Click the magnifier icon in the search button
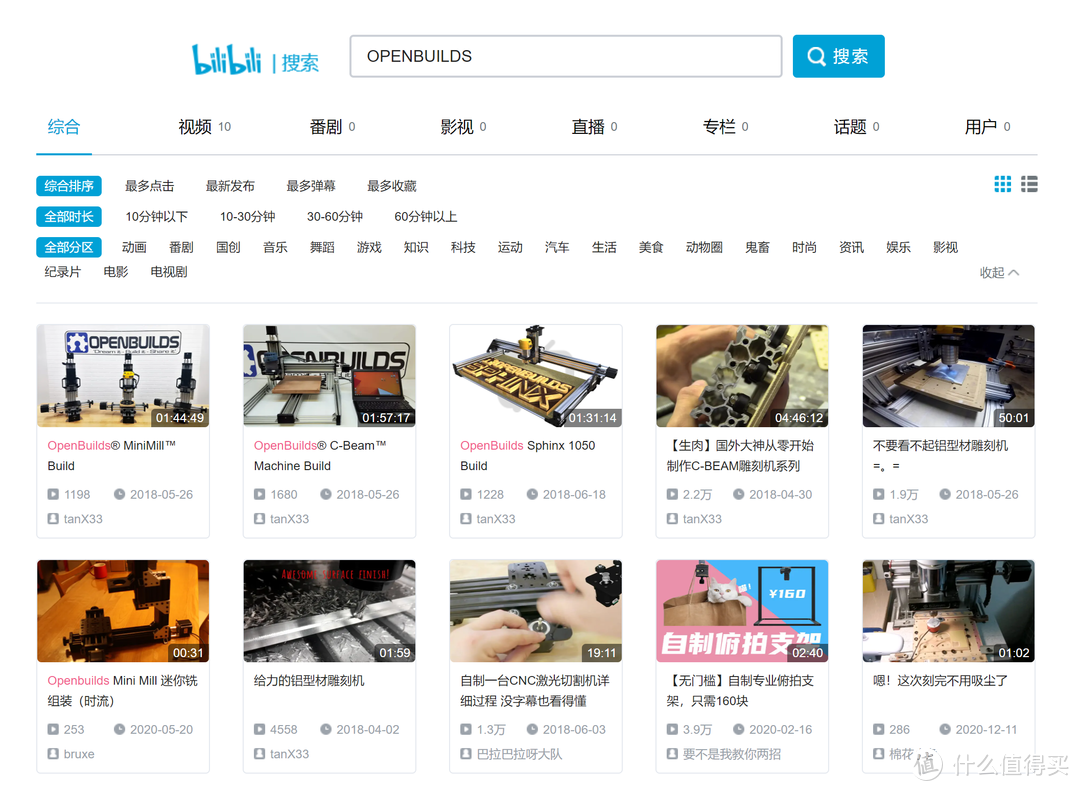The height and width of the screenshot is (791, 1080). tap(815, 56)
